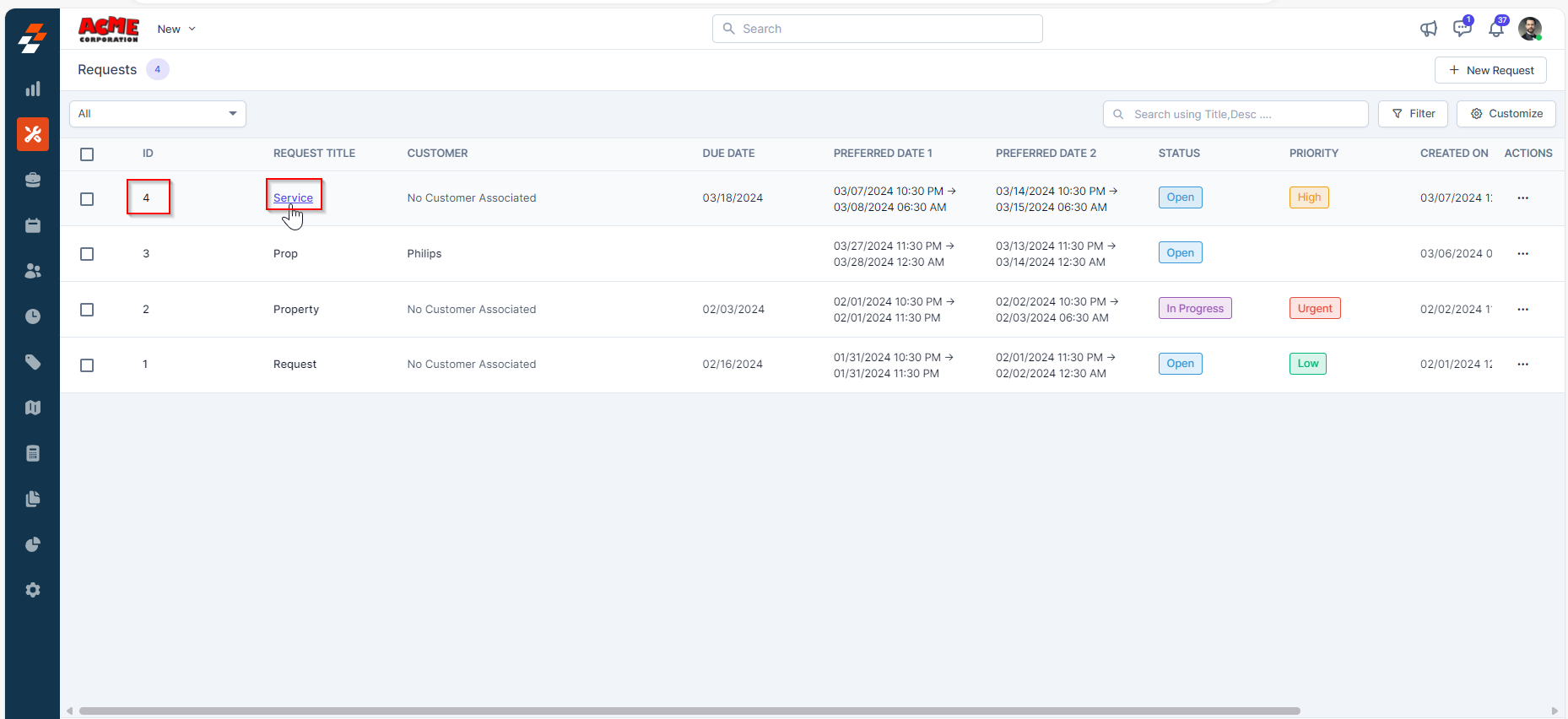Click the price tag icon in sidebar
The height and width of the screenshot is (719, 1568).
pyautogui.click(x=33, y=362)
